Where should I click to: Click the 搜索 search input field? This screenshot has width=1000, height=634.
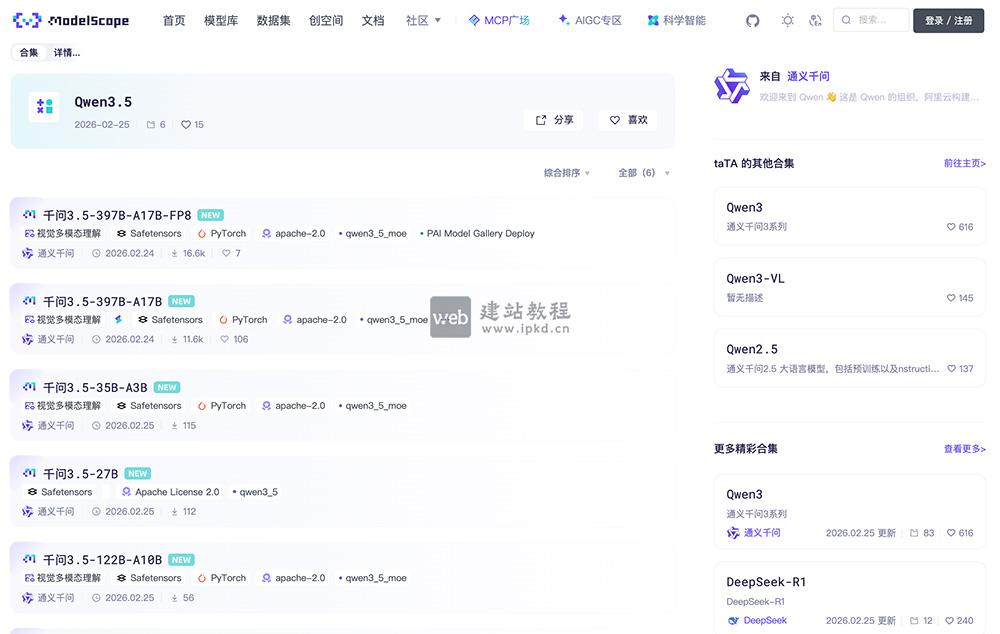pyautogui.click(x=870, y=19)
